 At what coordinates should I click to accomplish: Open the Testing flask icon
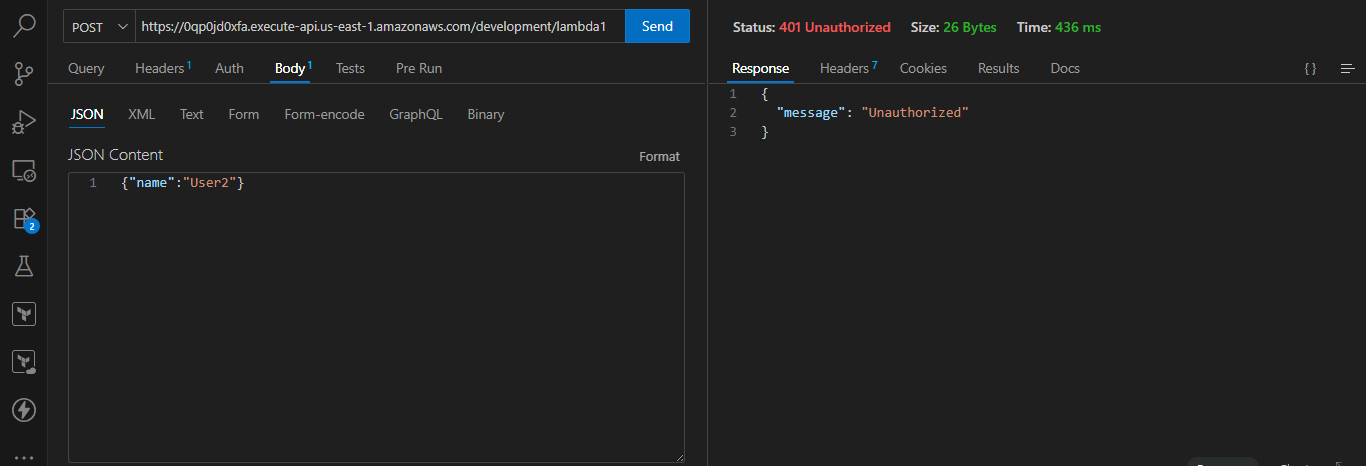(24, 266)
